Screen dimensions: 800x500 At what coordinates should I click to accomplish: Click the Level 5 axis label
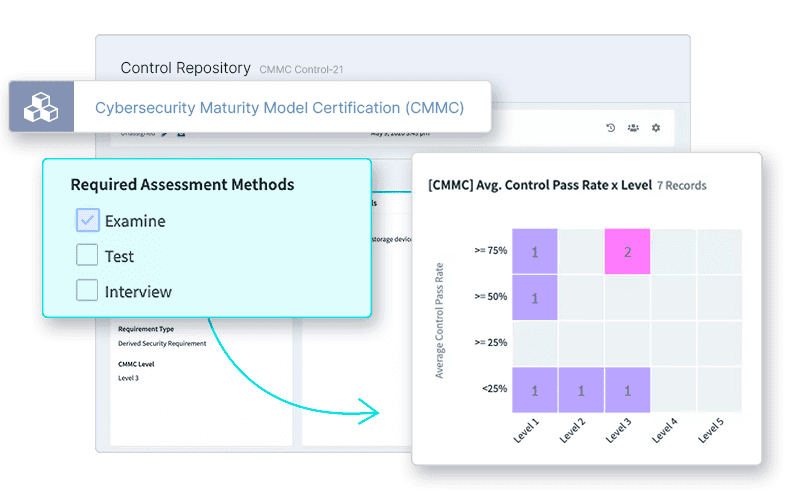(x=711, y=431)
